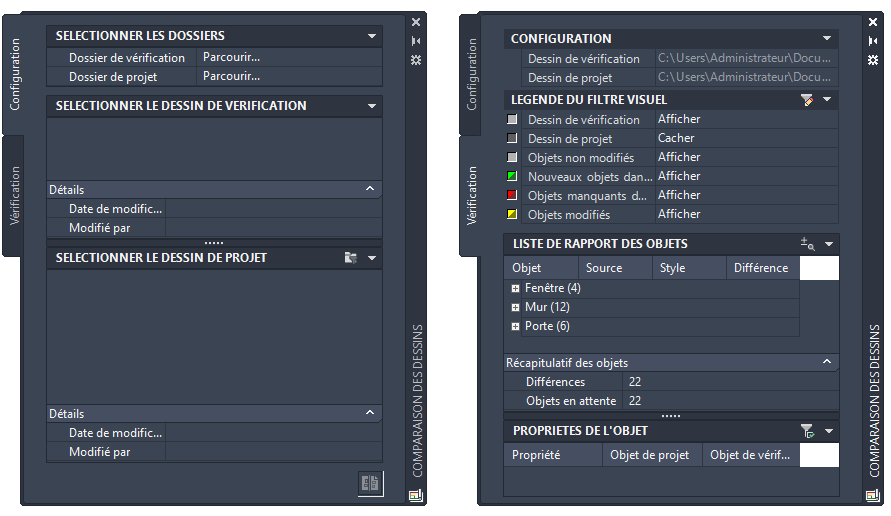This screenshot has height=516, width=891.
Task: Click Parcourir for Dossier de projet
Action: tap(231, 76)
